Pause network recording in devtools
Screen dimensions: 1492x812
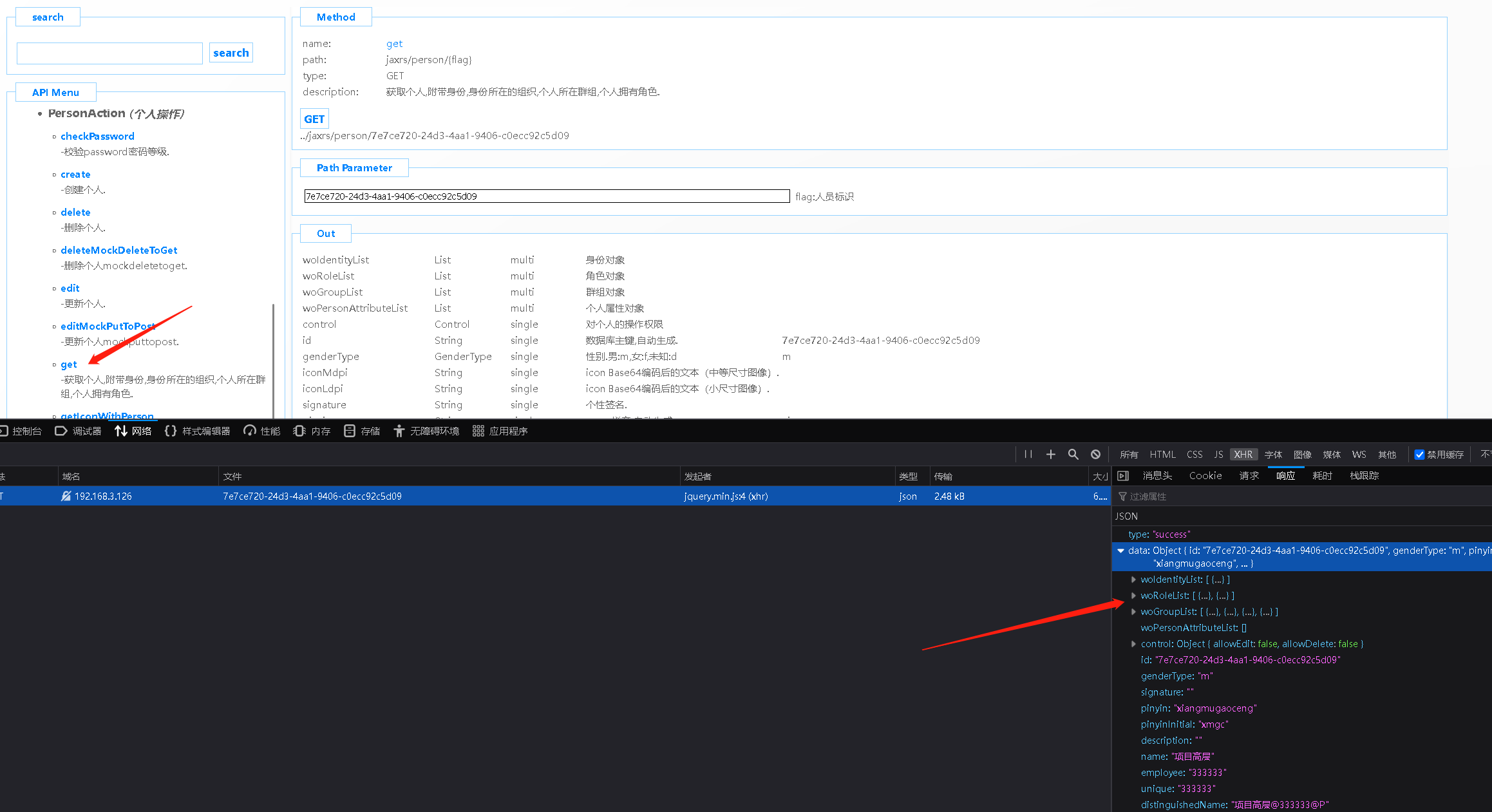[1028, 455]
